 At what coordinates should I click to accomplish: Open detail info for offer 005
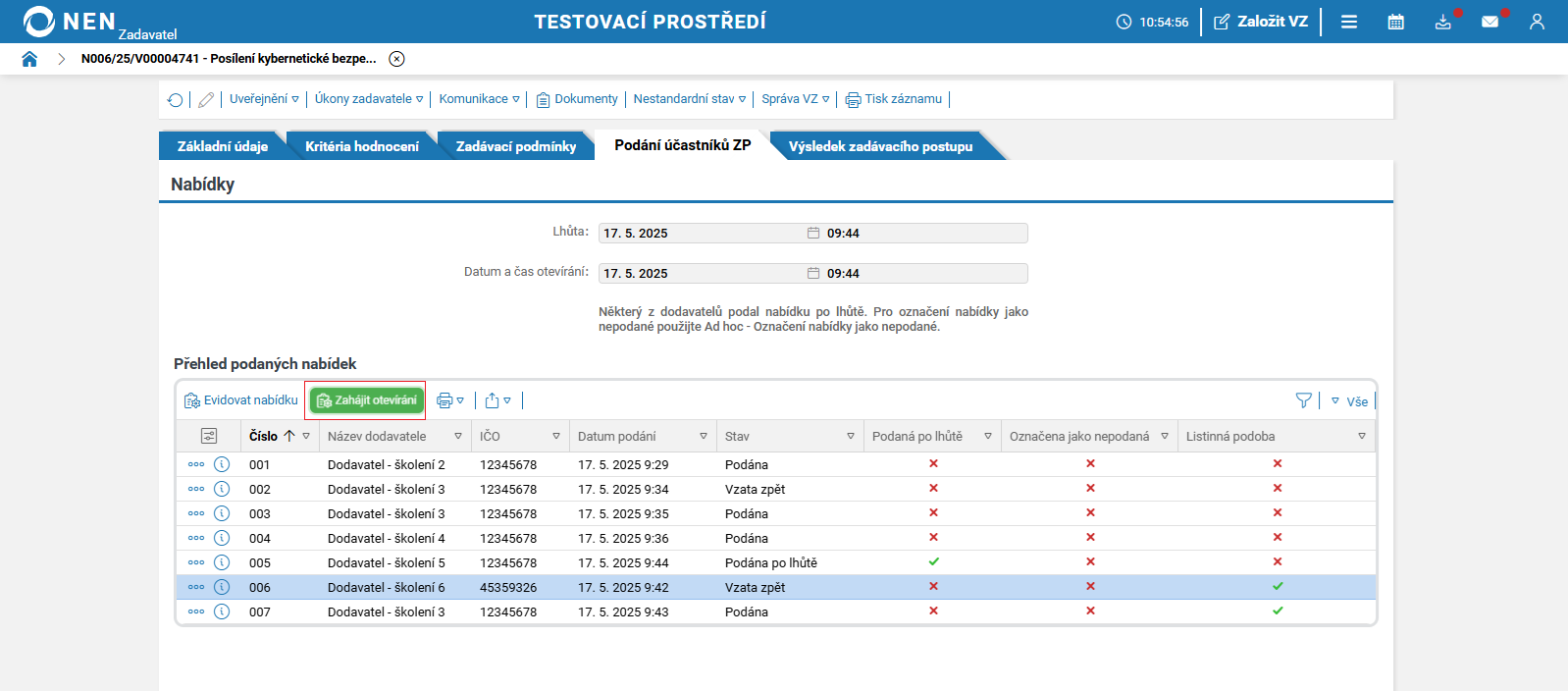click(x=222, y=562)
